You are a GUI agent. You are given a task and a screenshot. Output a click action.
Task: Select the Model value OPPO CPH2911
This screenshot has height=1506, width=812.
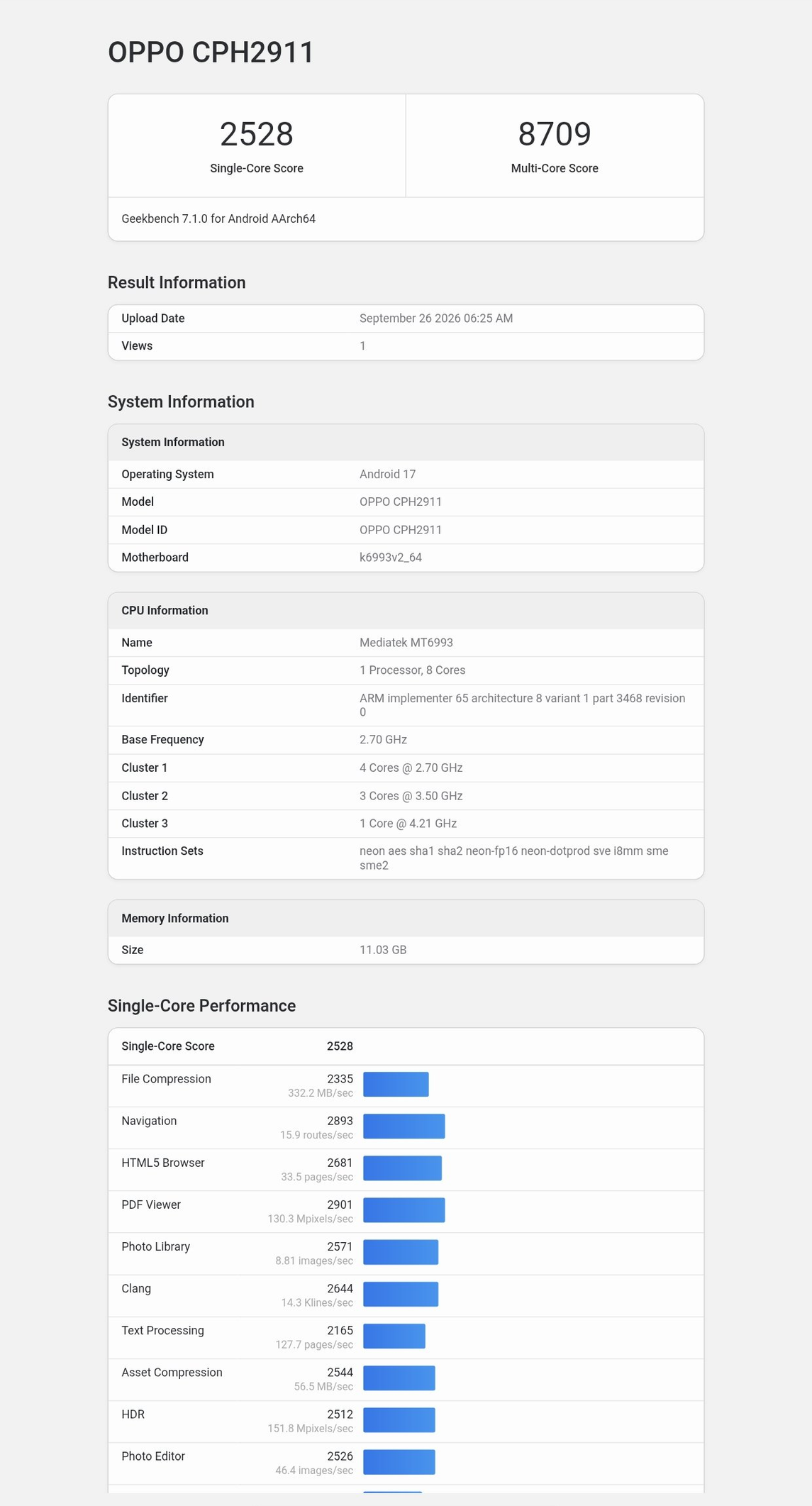[x=401, y=502]
